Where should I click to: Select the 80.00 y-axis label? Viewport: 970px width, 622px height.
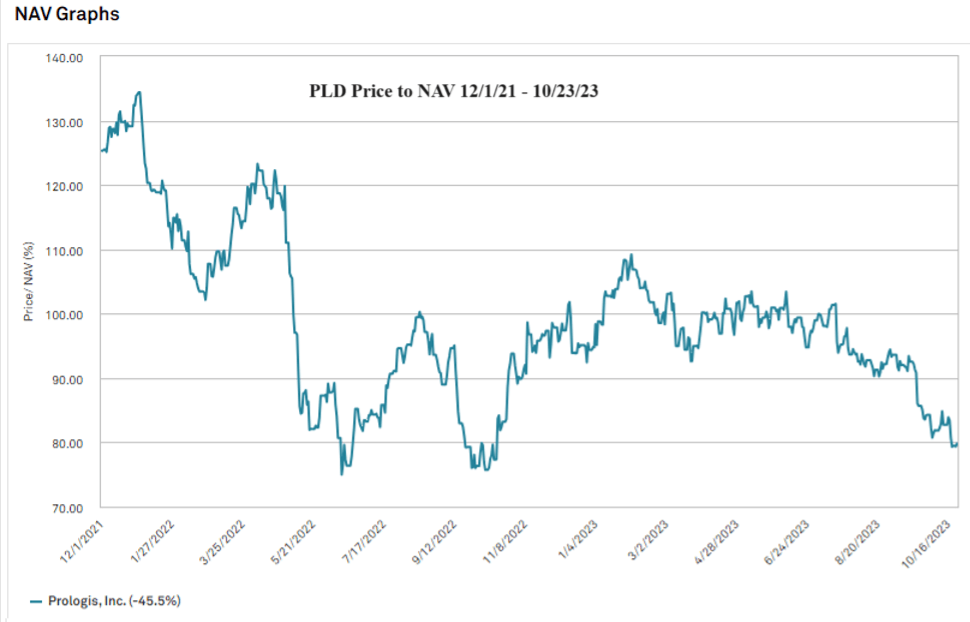[x=67, y=443]
